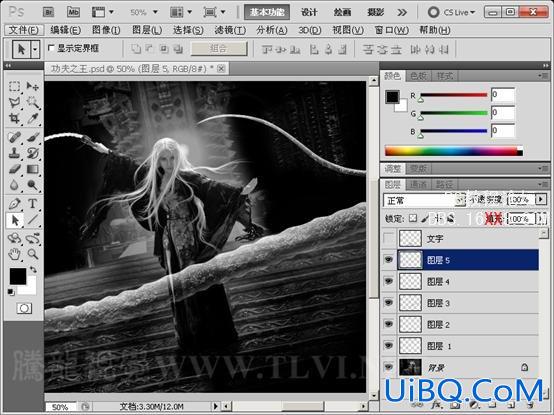Open the 图层(L) menu
Viewport: 554px width, 415px height.
coord(147,30)
